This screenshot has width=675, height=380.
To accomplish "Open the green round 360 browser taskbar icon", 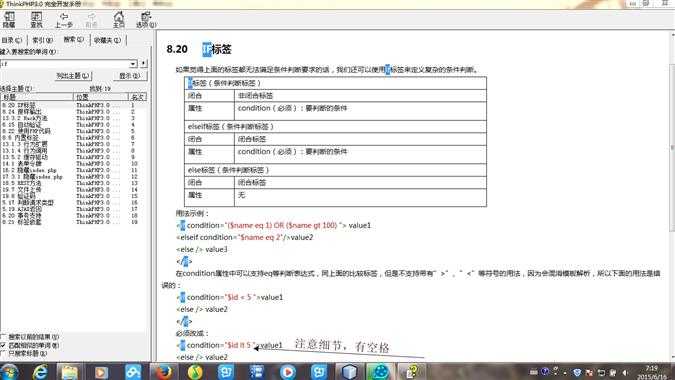I will 380,372.
